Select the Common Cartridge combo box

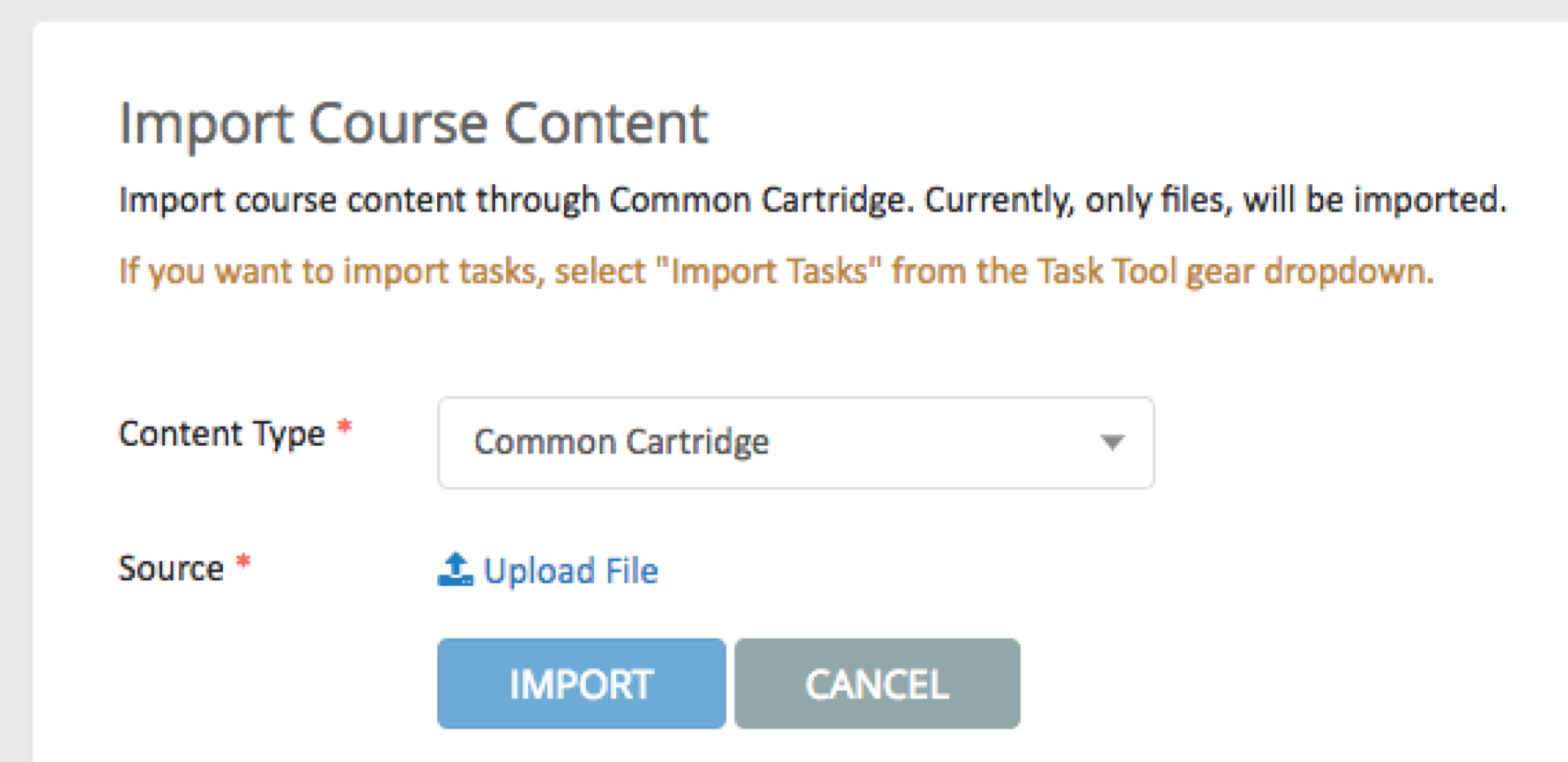click(796, 442)
